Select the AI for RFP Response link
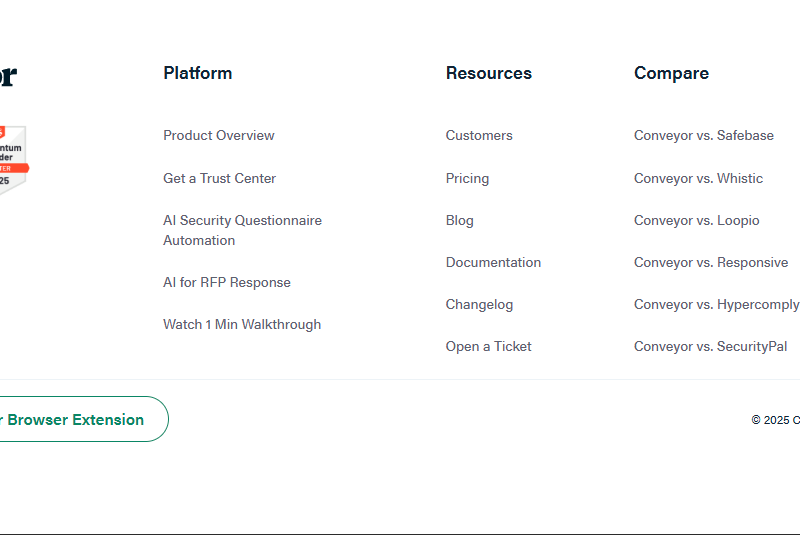The height and width of the screenshot is (535, 800). pyautogui.click(x=226, y=282)
